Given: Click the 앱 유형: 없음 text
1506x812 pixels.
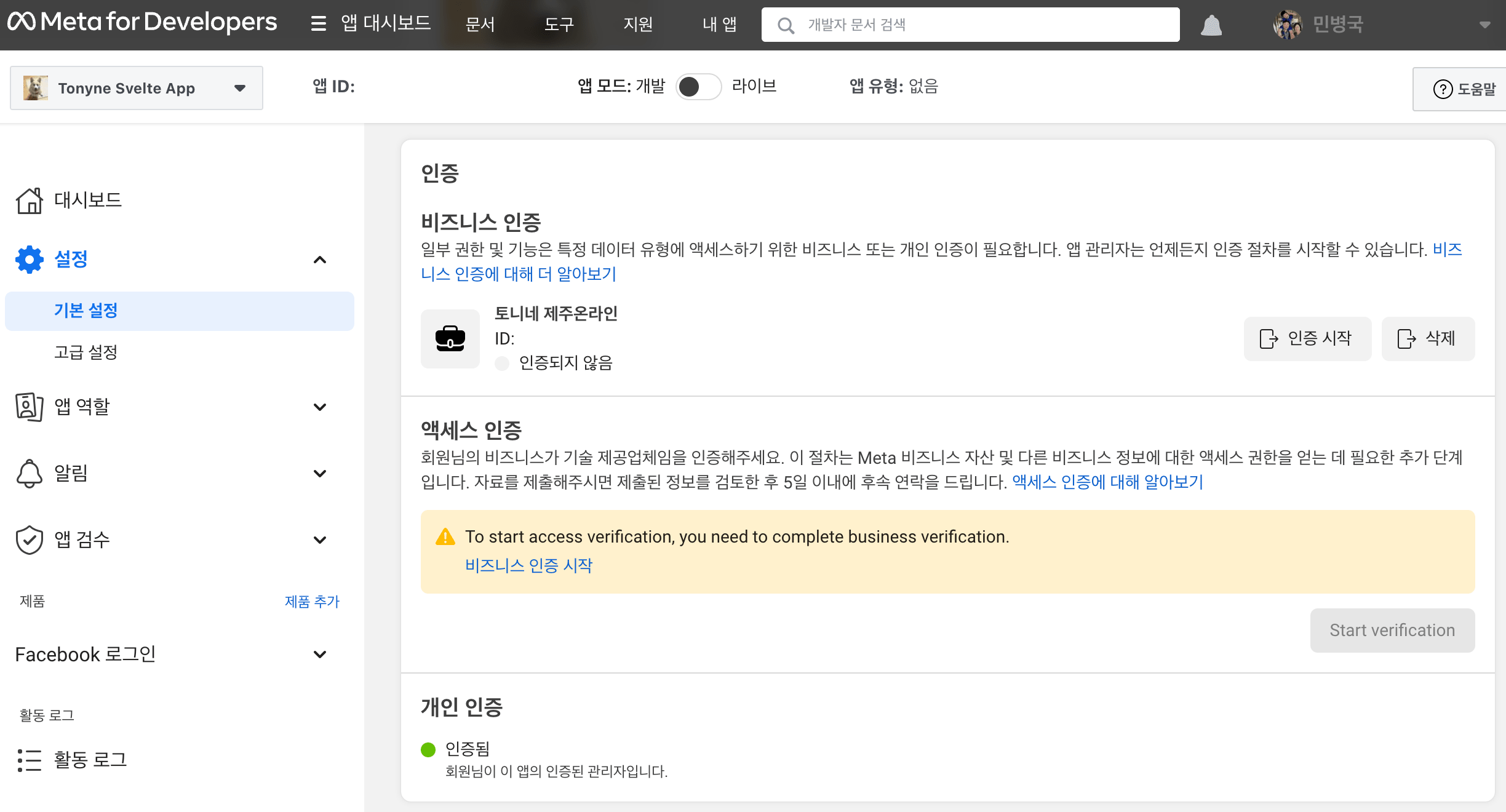Looking at the screenshot, I should 893,86.
